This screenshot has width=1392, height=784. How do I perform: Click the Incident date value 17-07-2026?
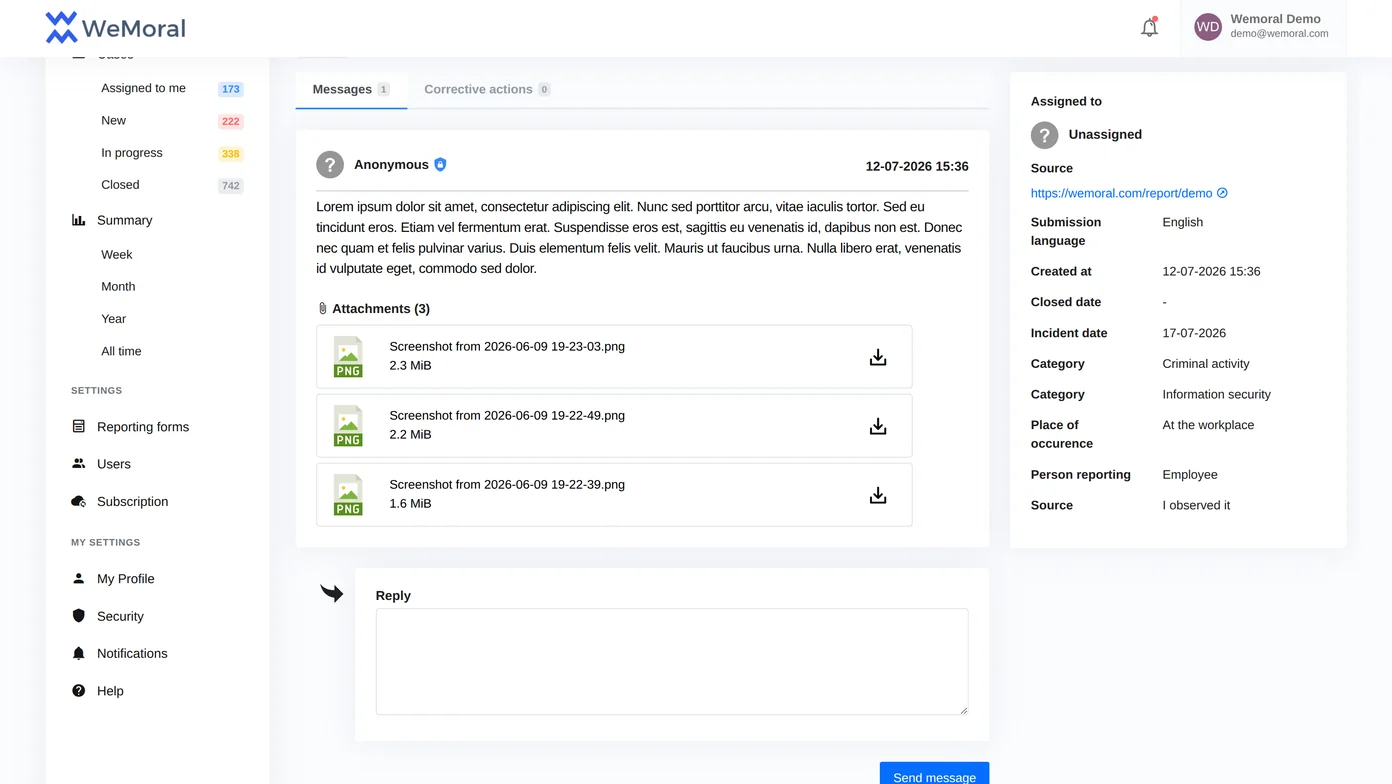(1194, 333)
